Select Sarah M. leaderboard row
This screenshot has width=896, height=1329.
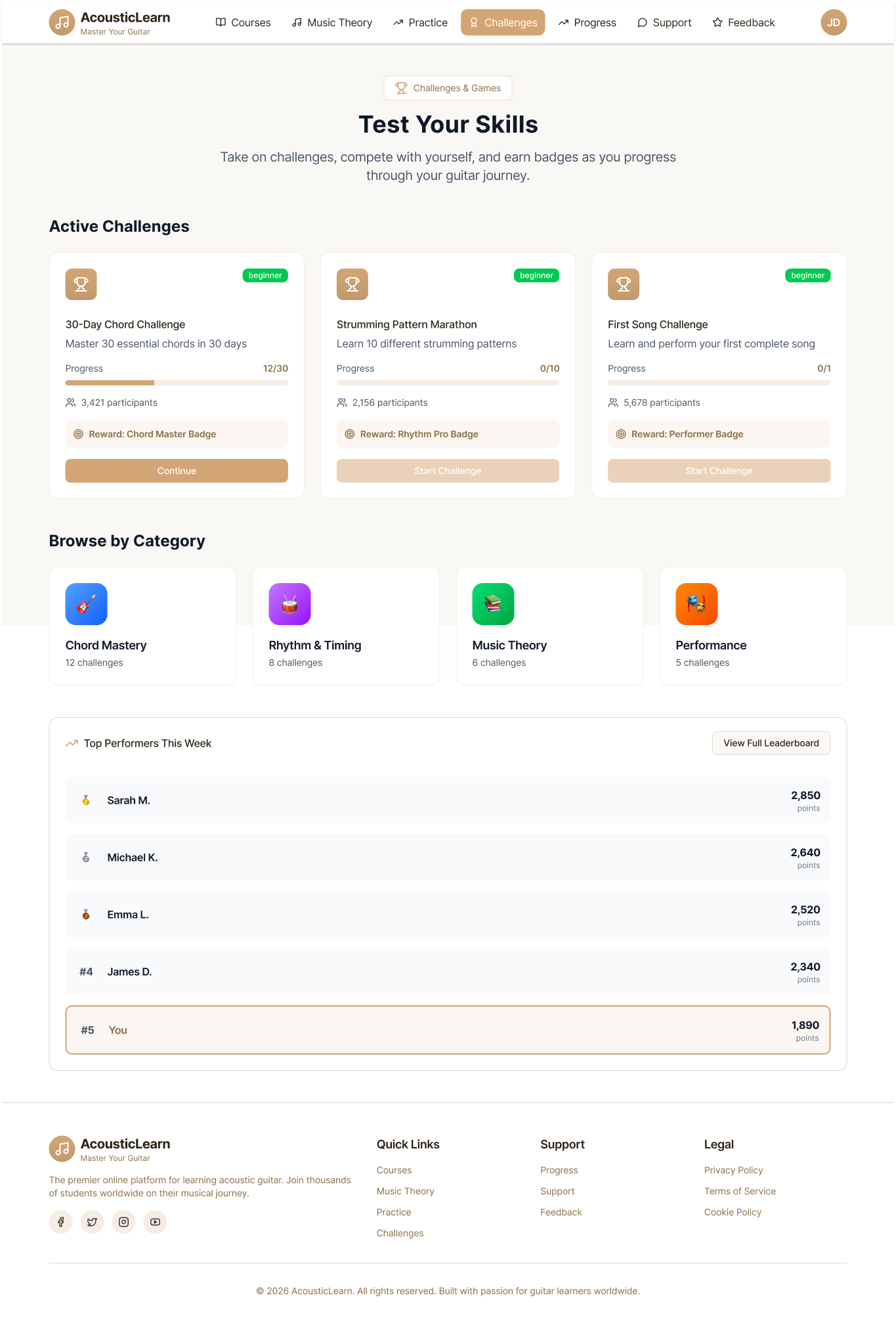(x=448, y=800)
